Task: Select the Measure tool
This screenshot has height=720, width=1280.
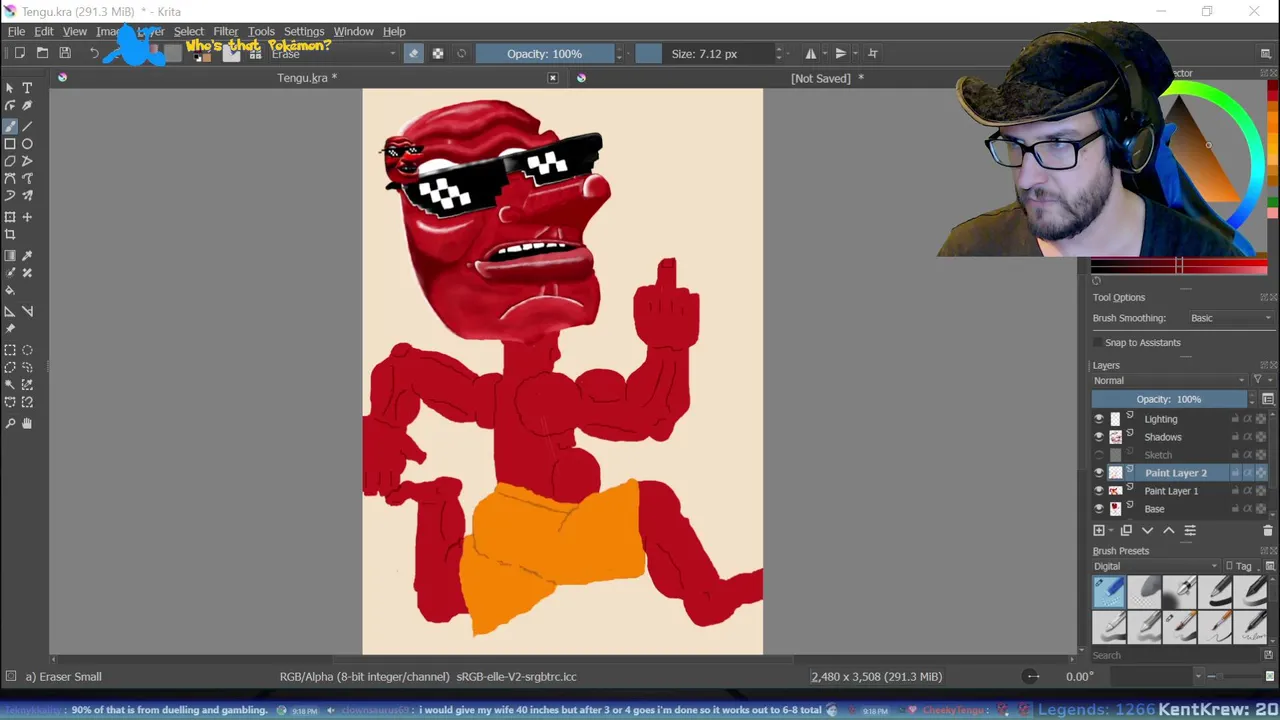Action: (27, 311)
